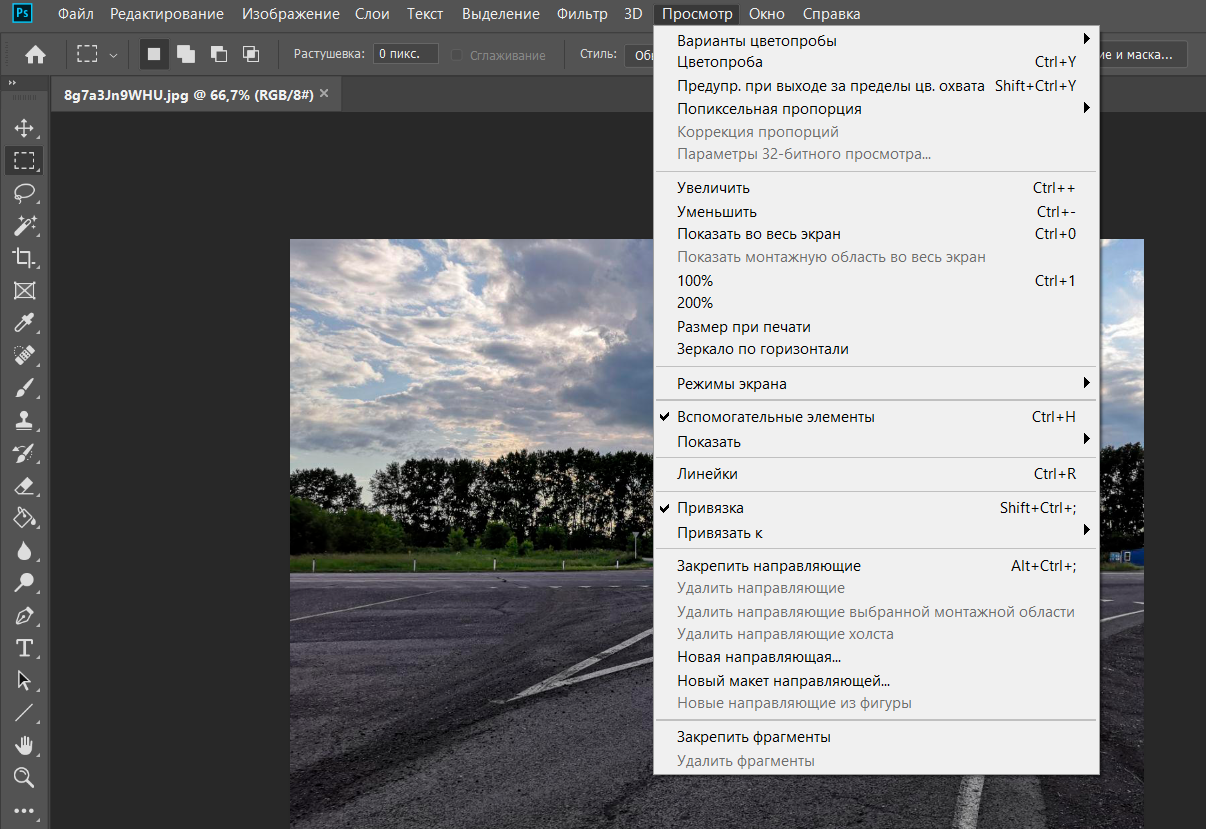The image size is (1206, 829).
Task: Choose the Horizontal Type tool
Action: 24,647
